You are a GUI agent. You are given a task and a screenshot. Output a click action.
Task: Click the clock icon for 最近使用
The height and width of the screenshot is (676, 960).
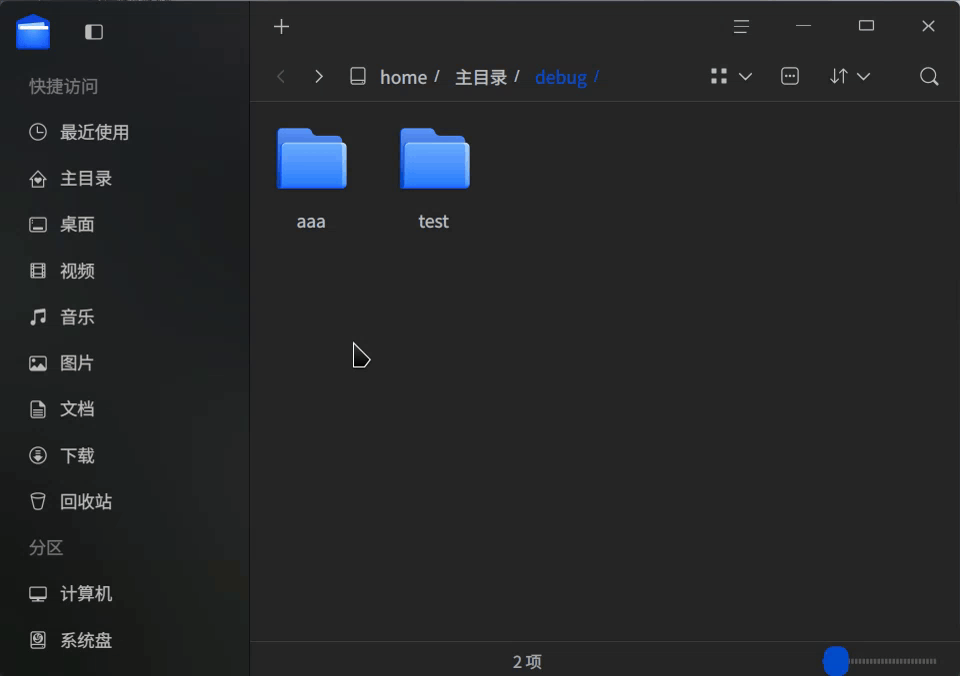point(38,132)
